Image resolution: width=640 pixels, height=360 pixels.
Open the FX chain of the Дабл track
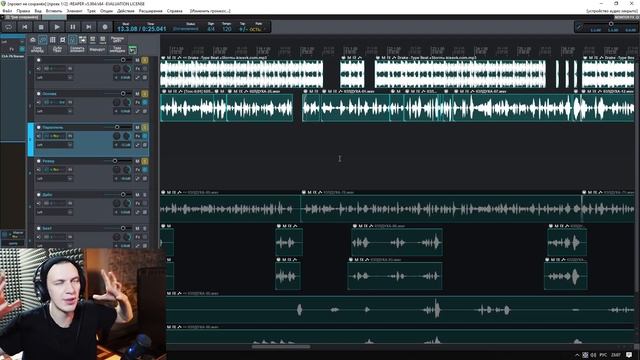coord(138,203)
